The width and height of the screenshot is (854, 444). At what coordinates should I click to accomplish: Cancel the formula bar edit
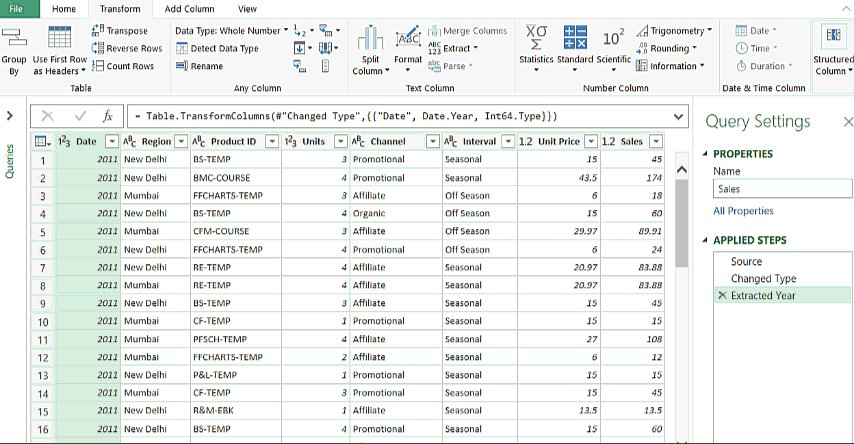pyautogui.click(x=48, y=116)
